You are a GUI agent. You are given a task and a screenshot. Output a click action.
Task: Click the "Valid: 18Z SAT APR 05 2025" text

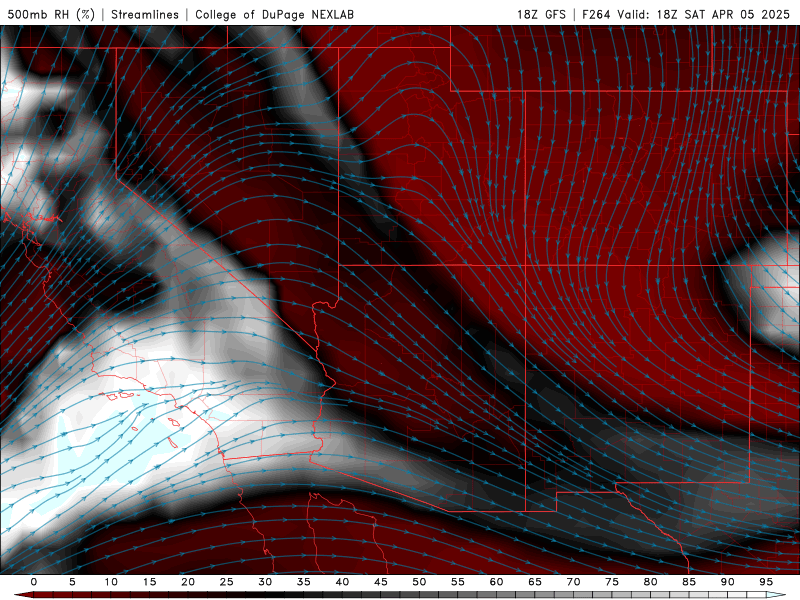(704, 14)
